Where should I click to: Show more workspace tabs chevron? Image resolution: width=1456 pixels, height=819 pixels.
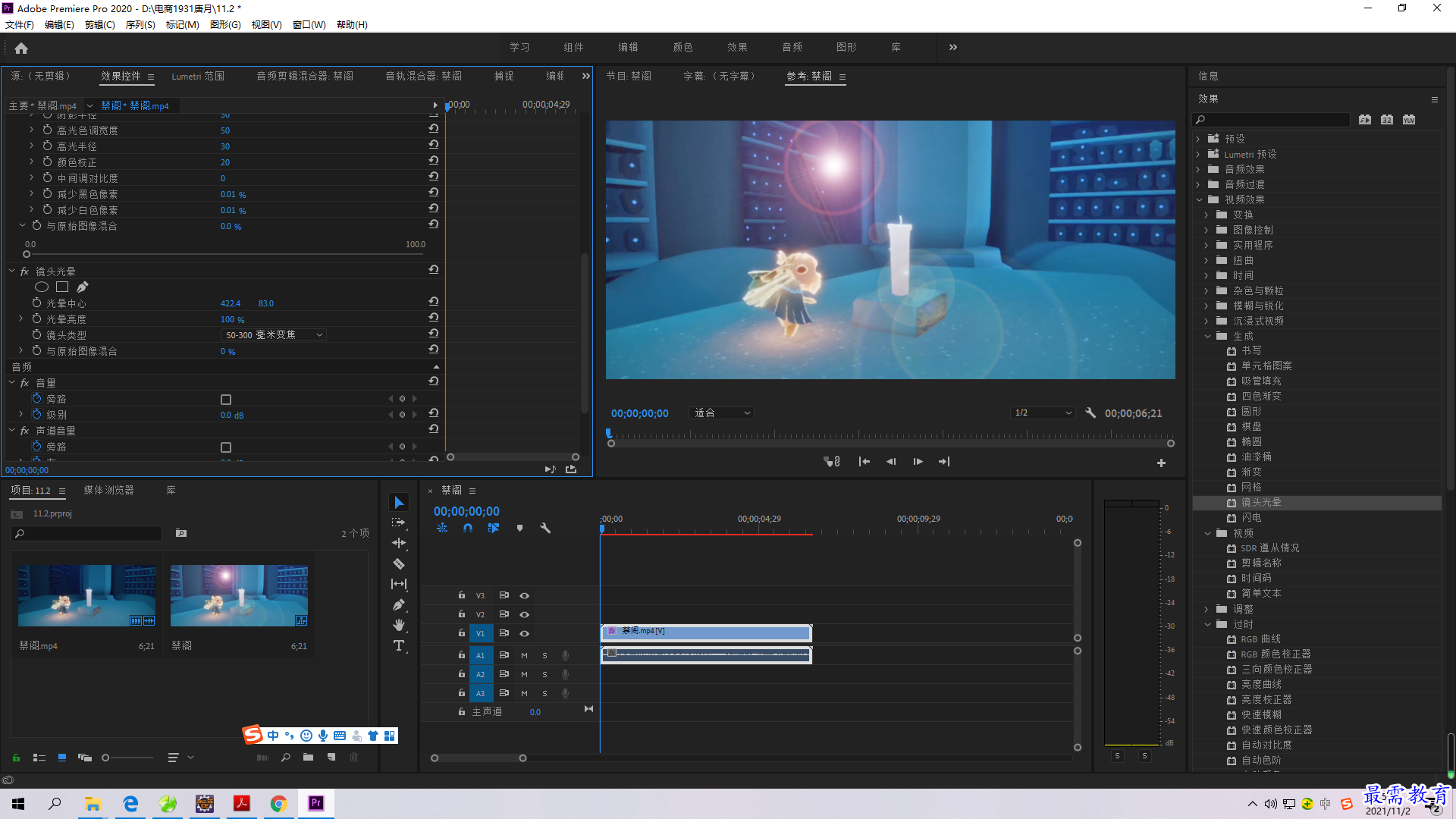point(953,47)
